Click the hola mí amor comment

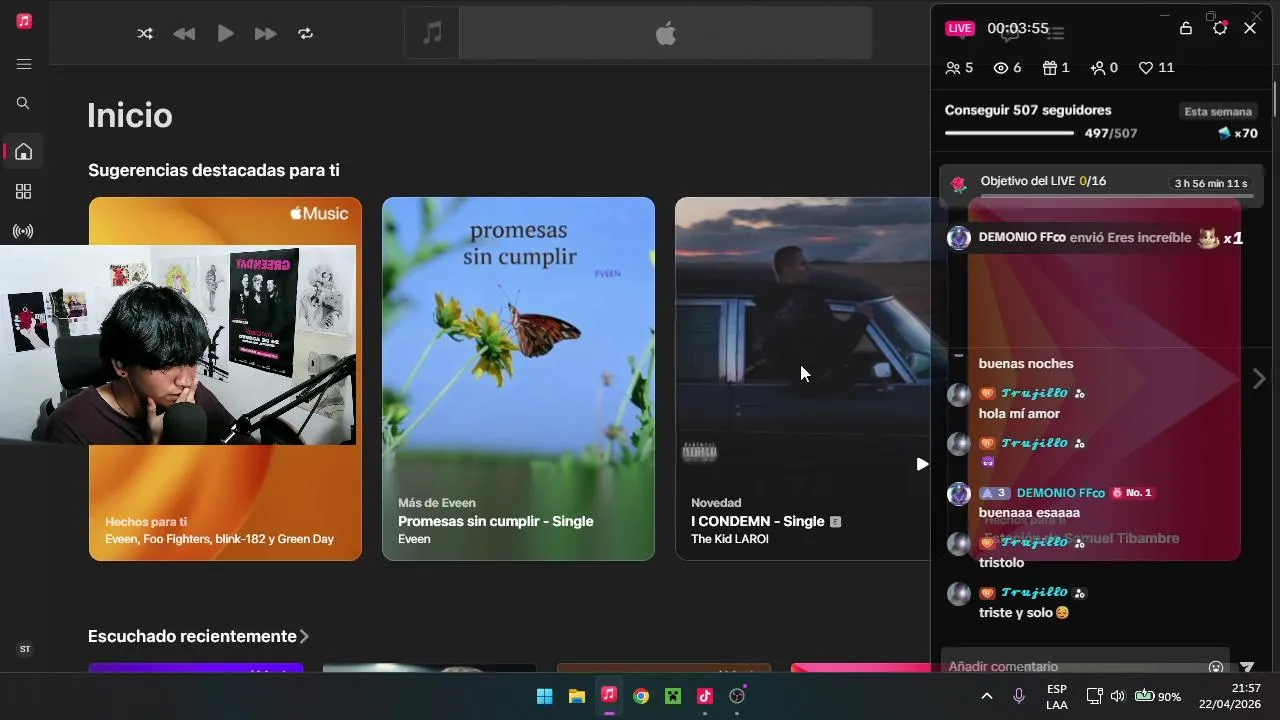pyautogui.click(x=1019, y=414)
